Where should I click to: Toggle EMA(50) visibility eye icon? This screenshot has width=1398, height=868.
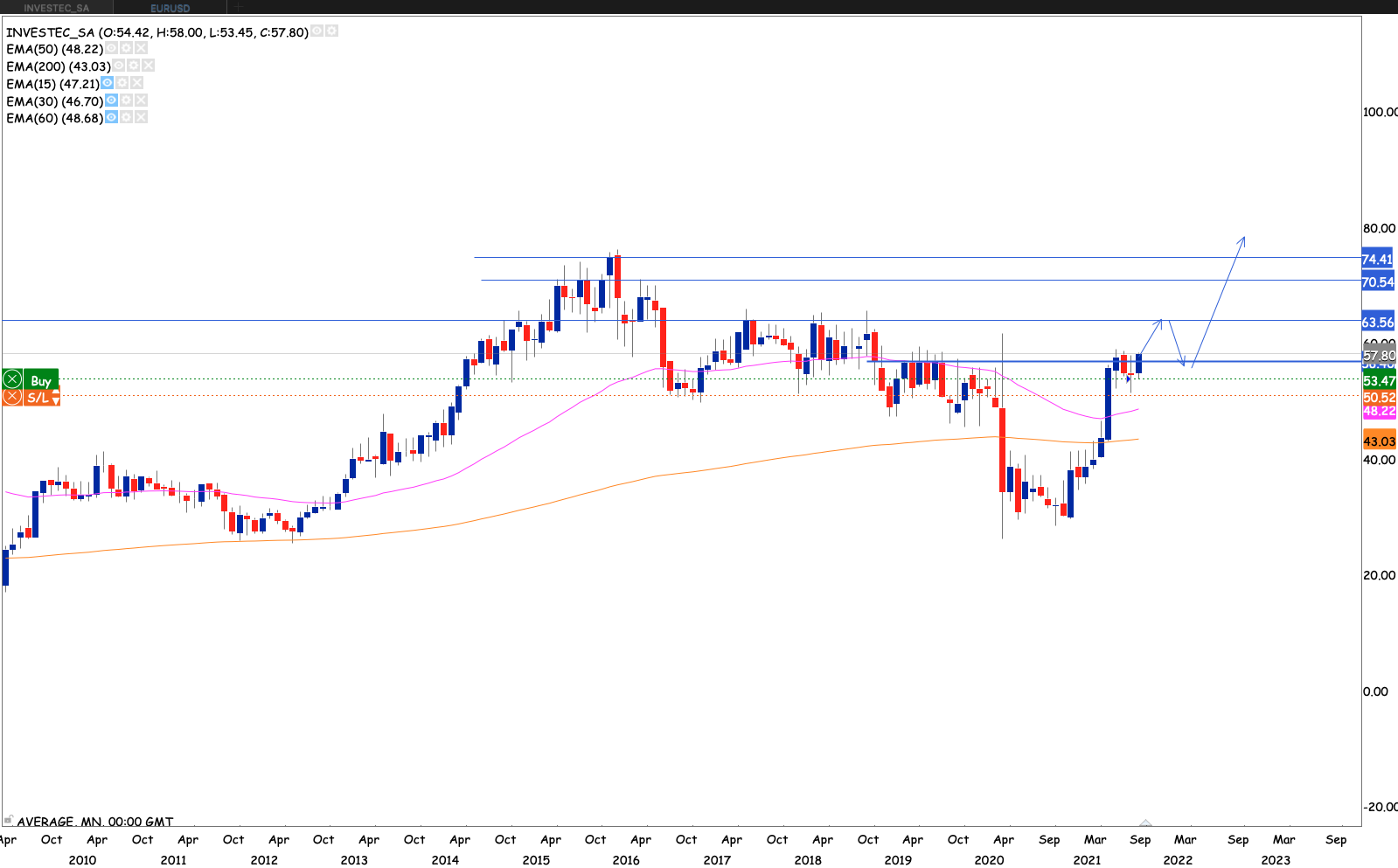111,49
